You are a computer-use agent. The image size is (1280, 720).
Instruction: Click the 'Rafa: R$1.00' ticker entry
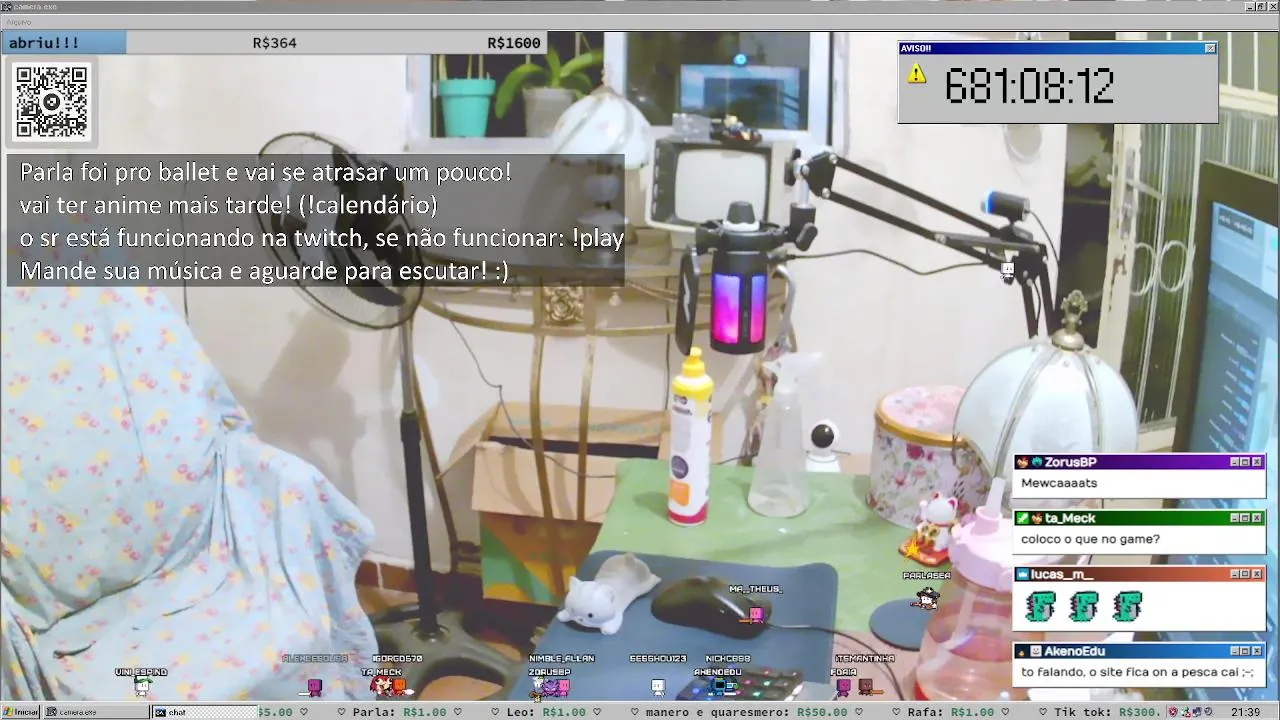point(951,712)
